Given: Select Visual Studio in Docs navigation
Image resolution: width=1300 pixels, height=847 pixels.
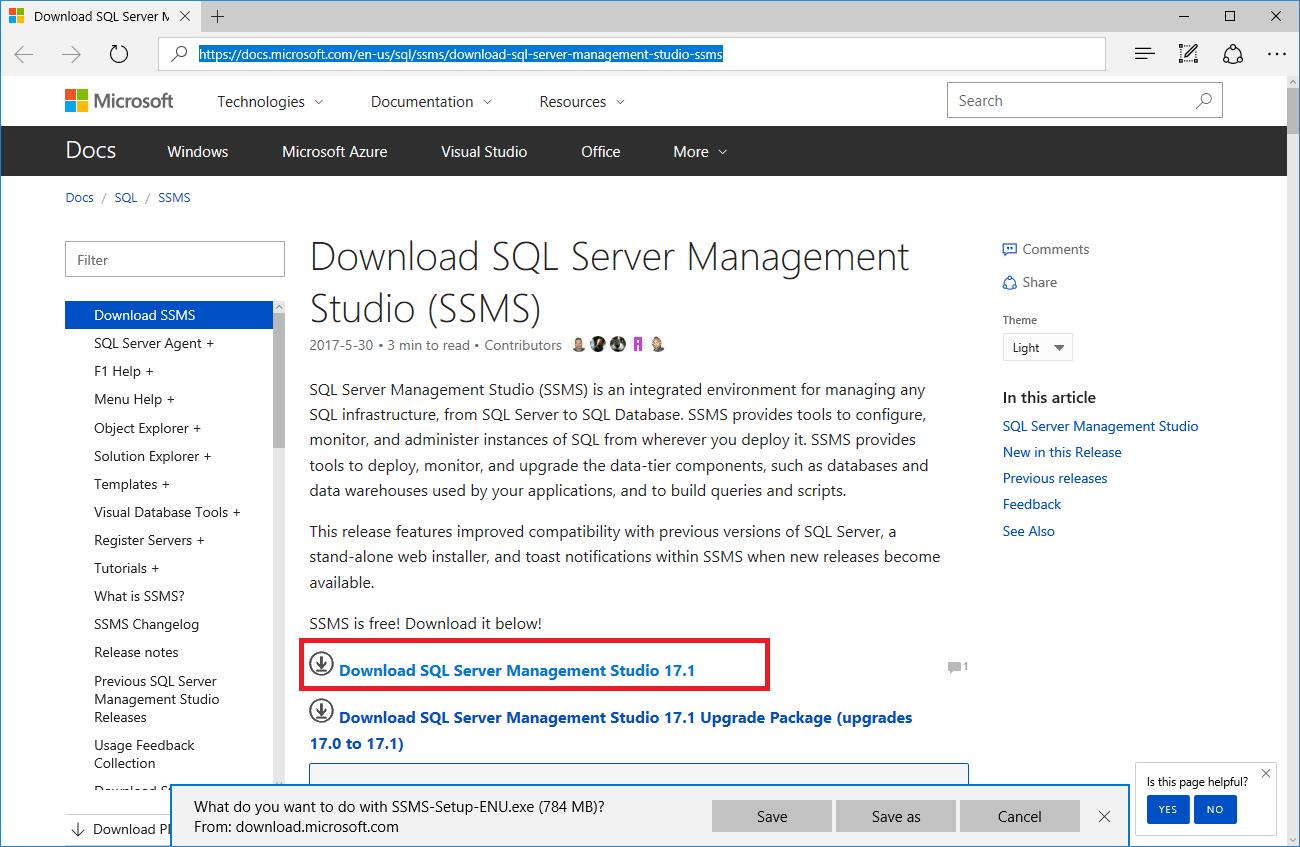Looking at the screenshot, I should click(x=484, y=151).
